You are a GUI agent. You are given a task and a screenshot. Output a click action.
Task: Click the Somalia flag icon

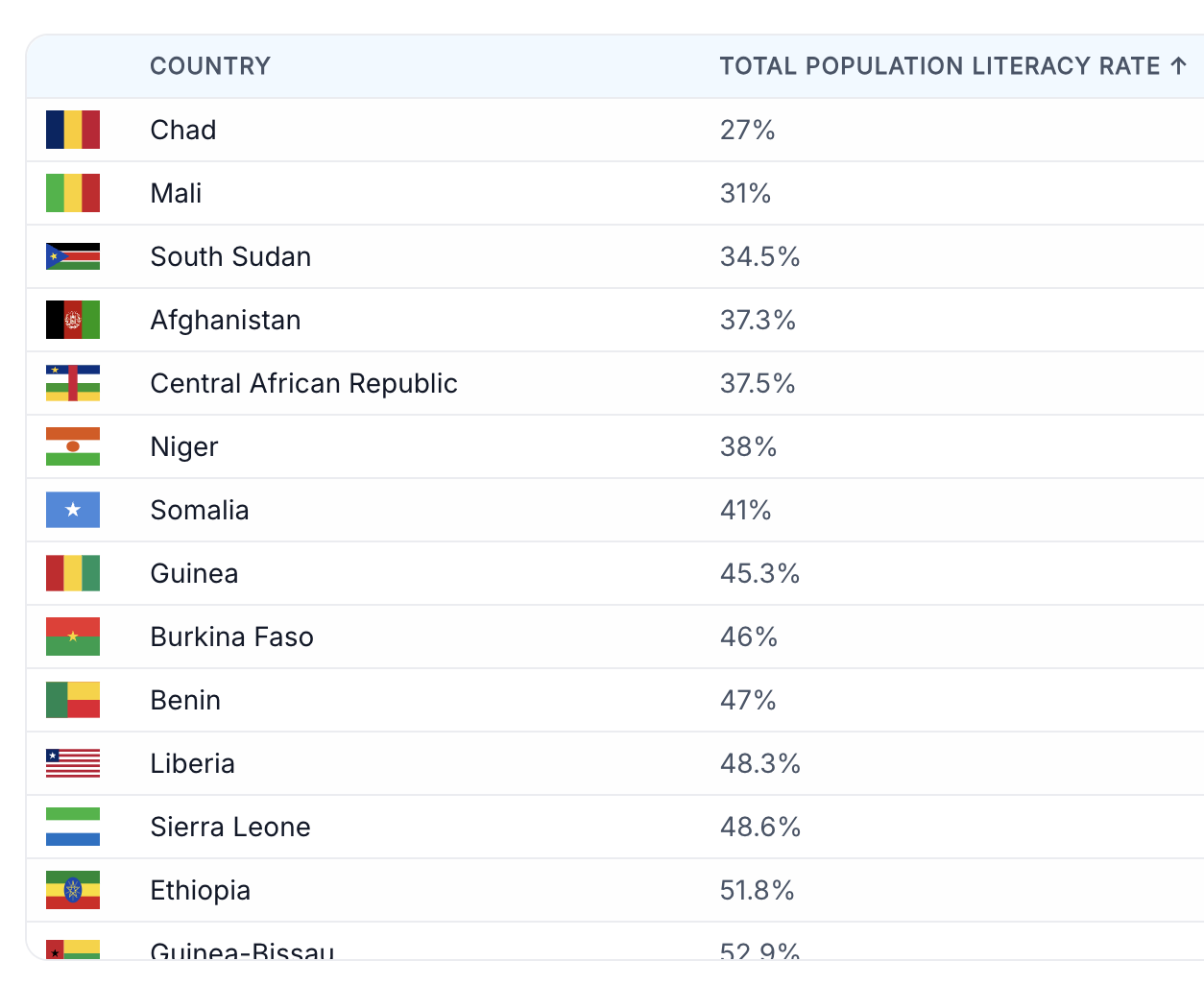point(73,510)
